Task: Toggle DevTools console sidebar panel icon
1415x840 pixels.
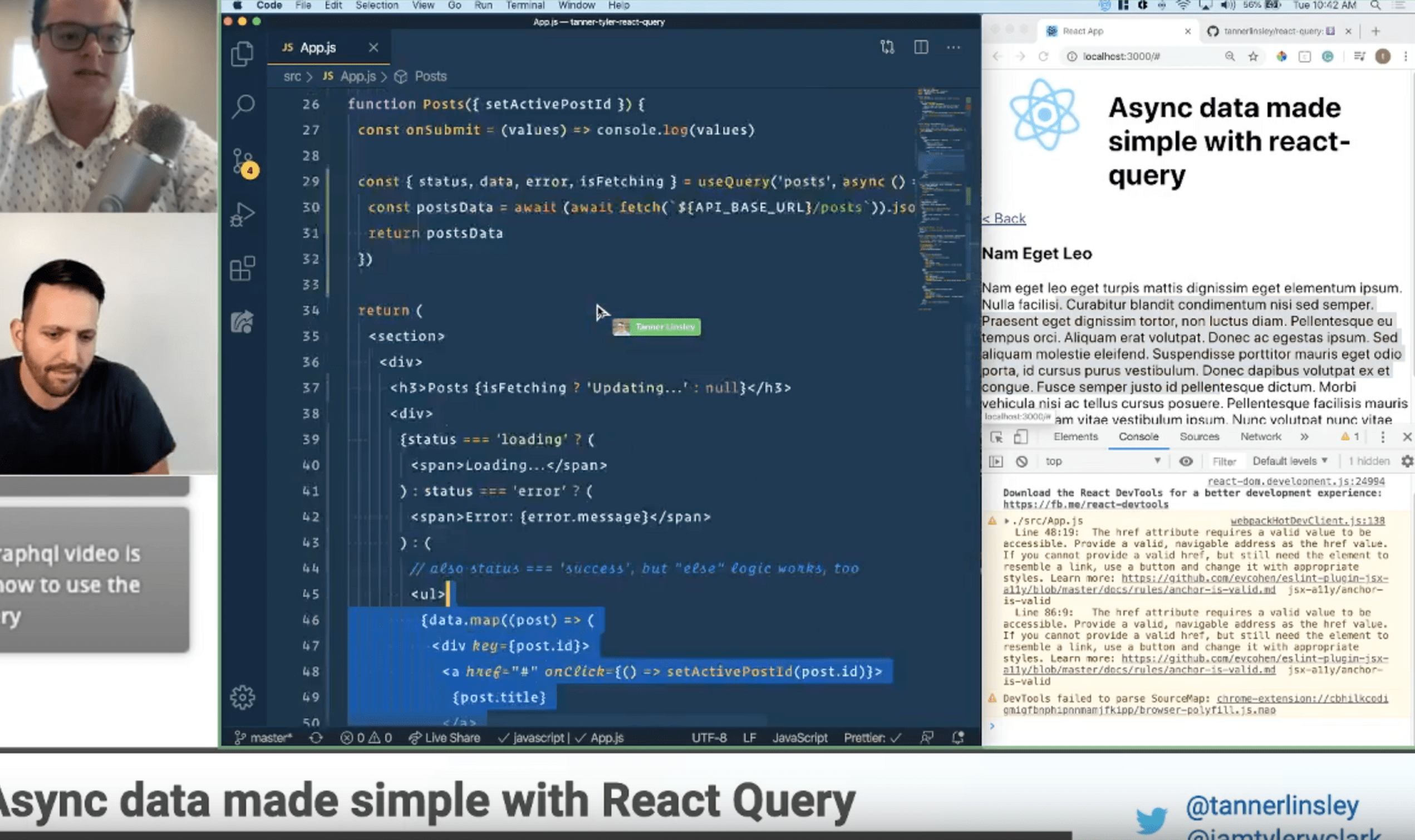Action: (996, 461)
